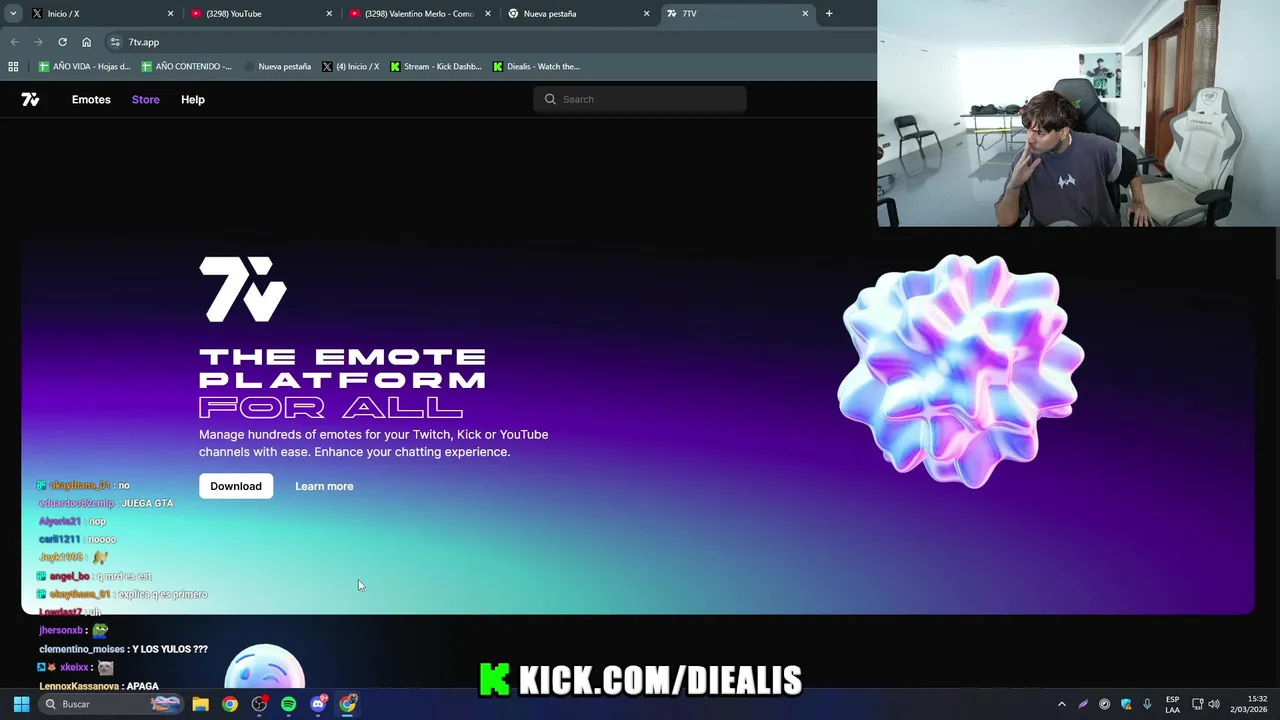
Task: Open the Store page
Action: pyautogui.click(x=146, y=99)
